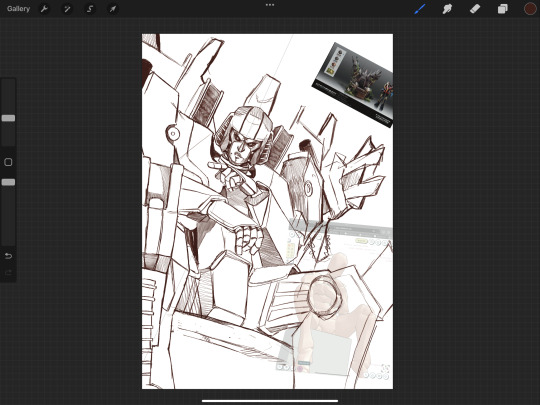This screenshot has height=405, width=540.
Task: Select the Smudge finger tool
Action: pyautogui.click(x=447, y=9)
